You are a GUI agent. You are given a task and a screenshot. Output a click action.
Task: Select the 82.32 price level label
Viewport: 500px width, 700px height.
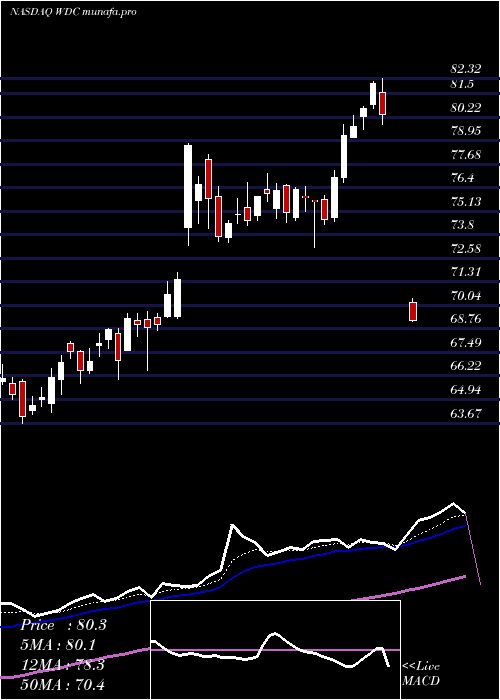pyautogui.click(x=466, y=69)
